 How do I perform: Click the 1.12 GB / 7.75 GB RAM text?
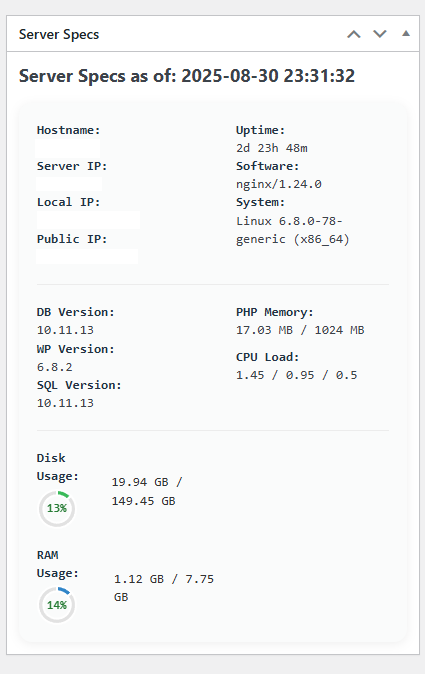point(164,588)
